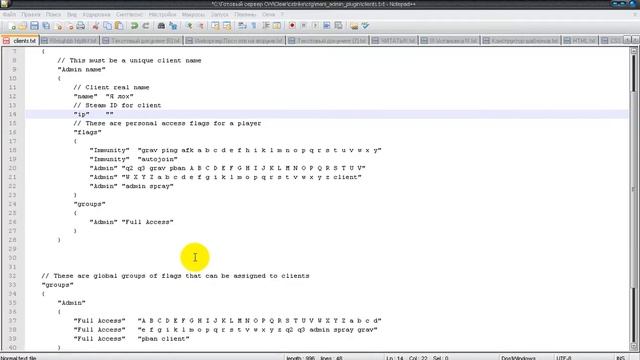Click the Copy toolbar icon
The image size is (640, 360).
pos(107,26)
